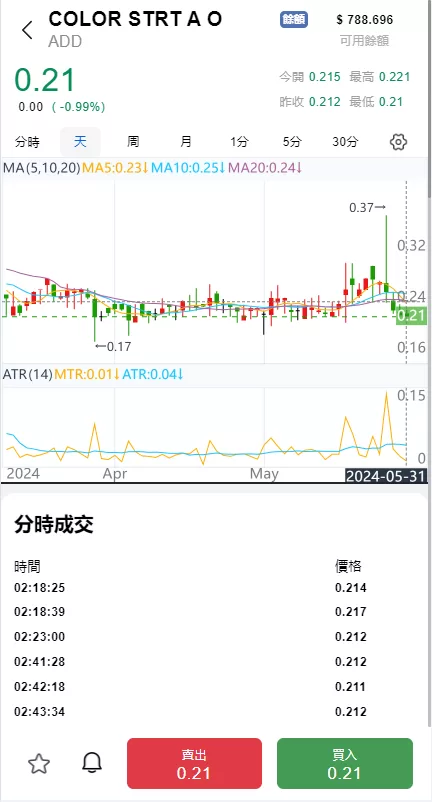The height and width of the screenshot is (802, 432).
Task: Tap the 餘額 balance badge
Action: [294, 19]
